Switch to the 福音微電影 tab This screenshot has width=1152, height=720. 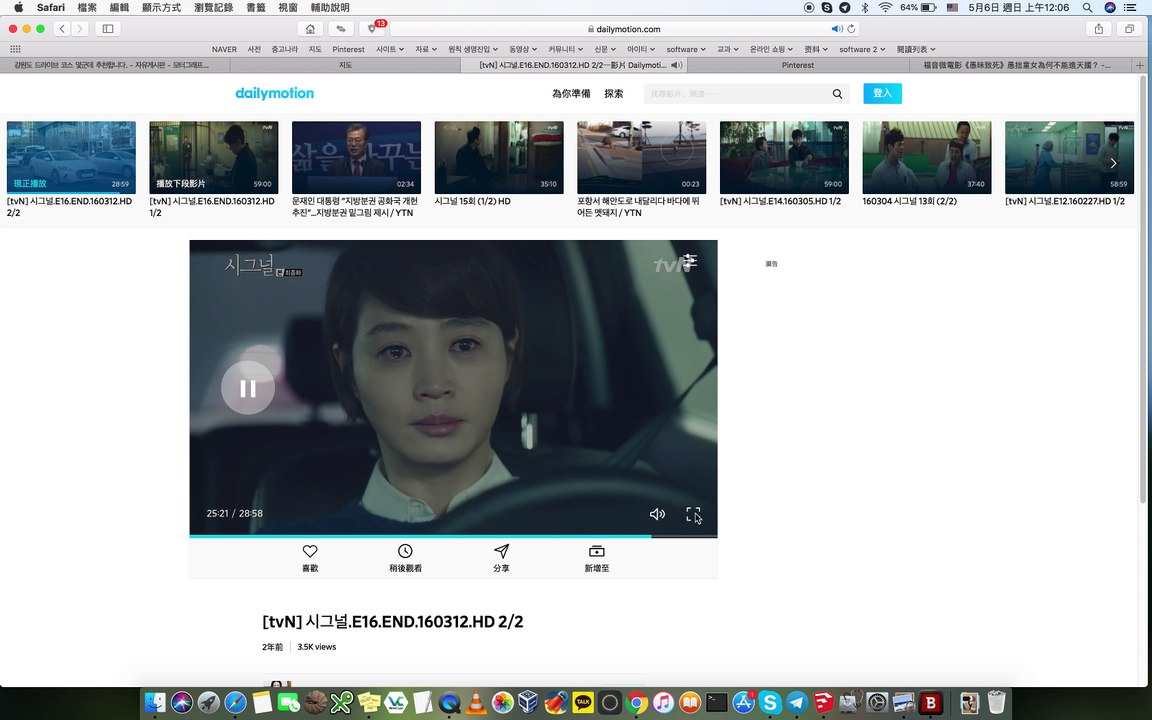1020,65
